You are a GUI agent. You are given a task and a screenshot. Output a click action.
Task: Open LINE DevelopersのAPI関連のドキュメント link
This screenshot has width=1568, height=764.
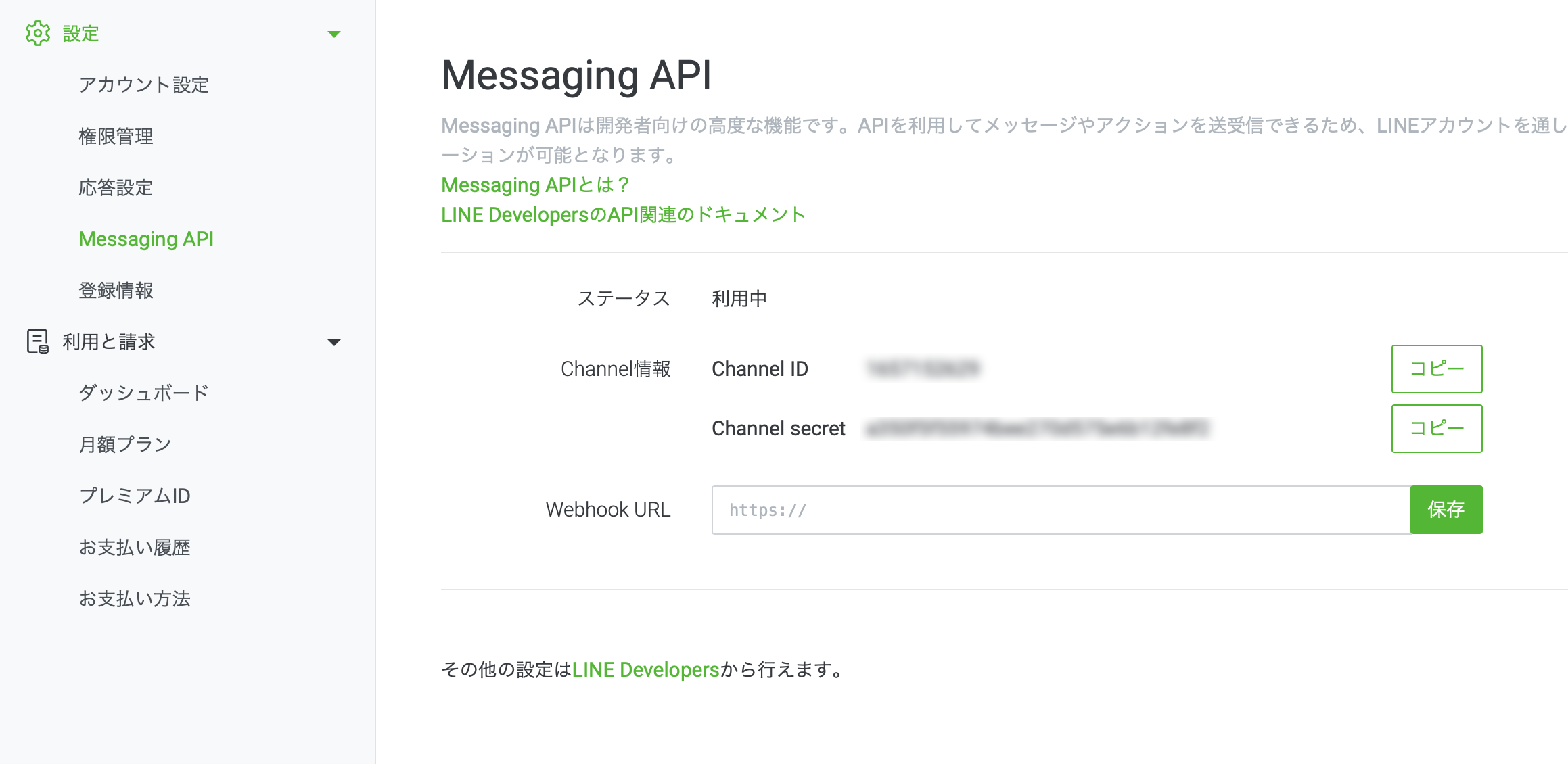pos(622,214)
